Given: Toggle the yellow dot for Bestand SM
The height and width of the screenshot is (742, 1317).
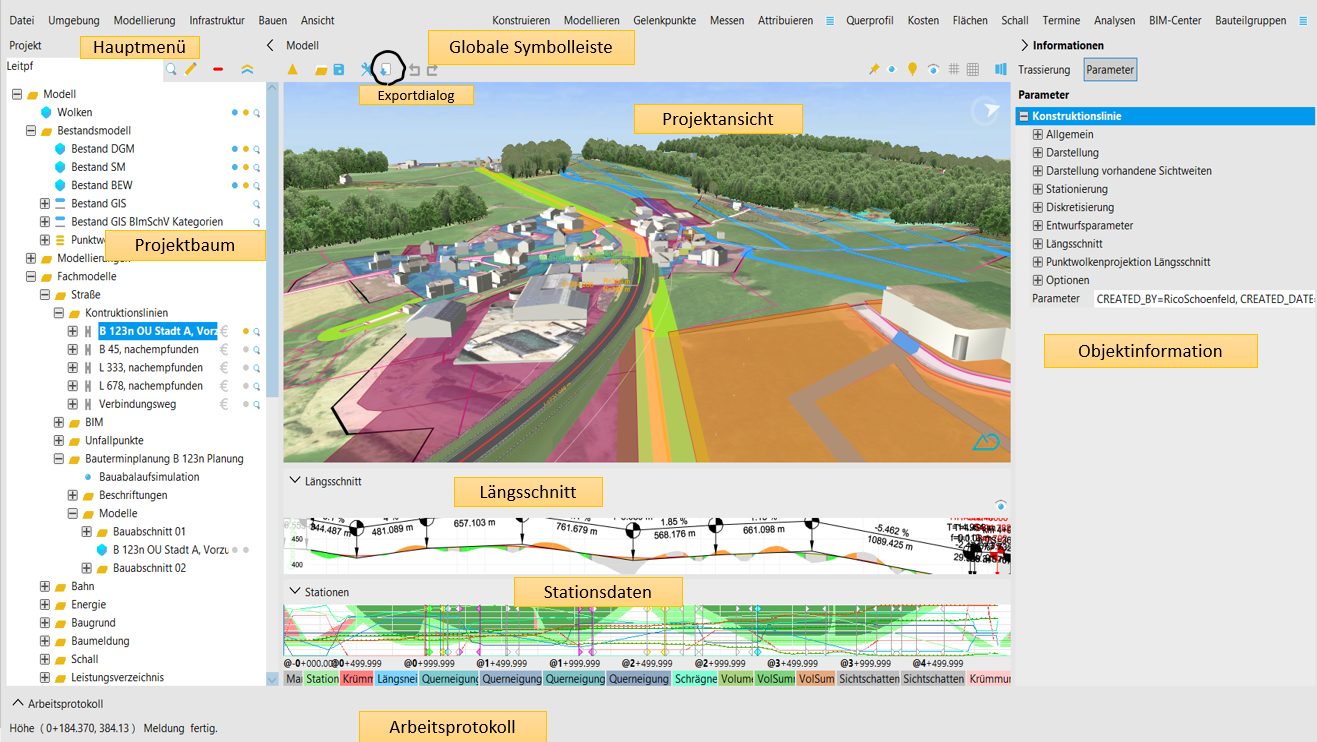Looking at the screenshot, I should tap(246, 167).
